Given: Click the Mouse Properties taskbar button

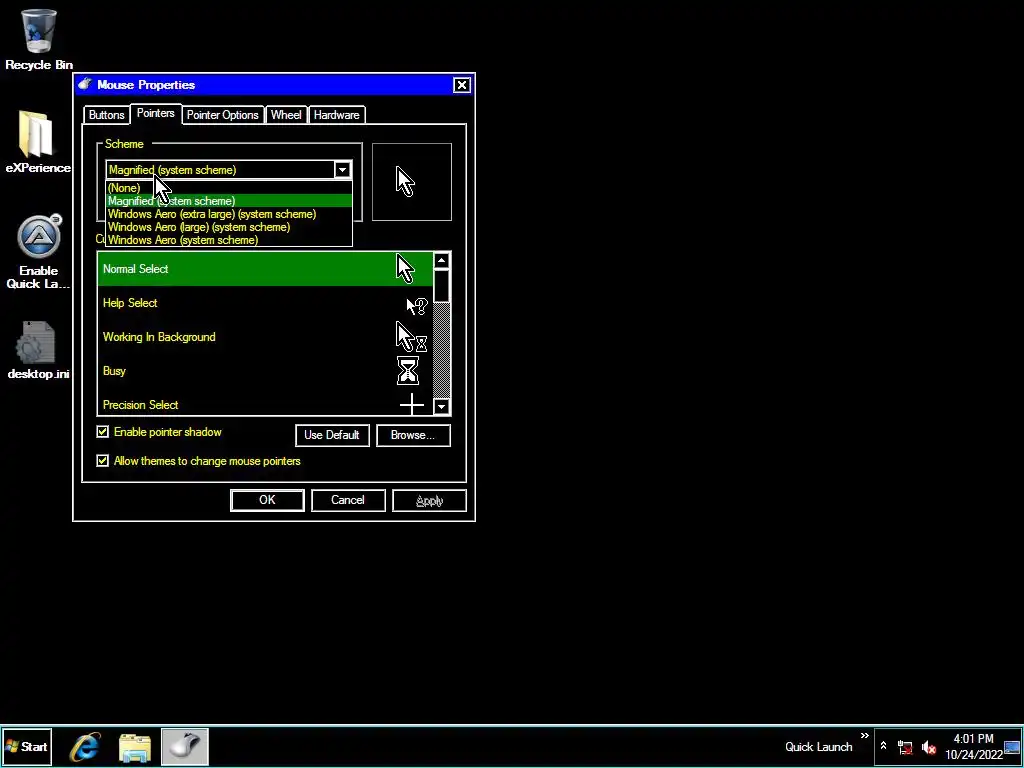Looking at the screenshot, I should [184, 746].
